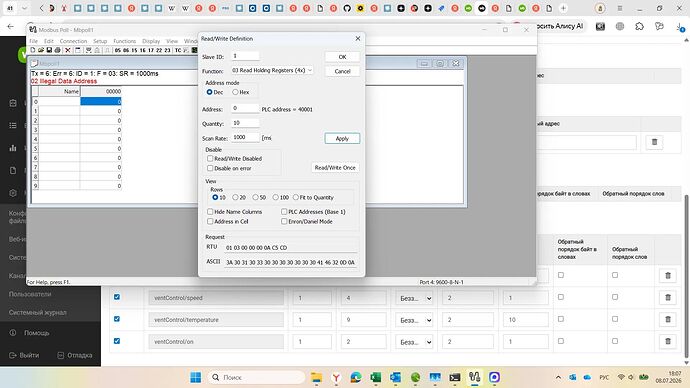
Task: Click the Apply button
Action: coord(342,138)
